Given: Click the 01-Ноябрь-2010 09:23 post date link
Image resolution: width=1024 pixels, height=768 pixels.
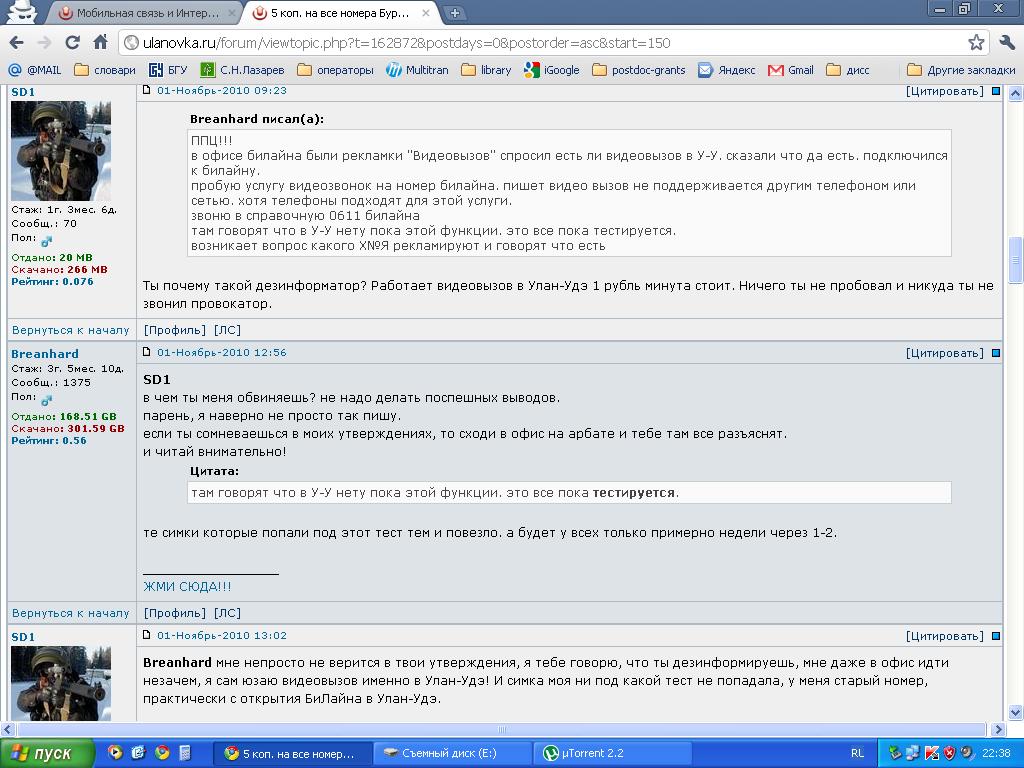Looking at the screenshot, I should click(x=221, y=90).
